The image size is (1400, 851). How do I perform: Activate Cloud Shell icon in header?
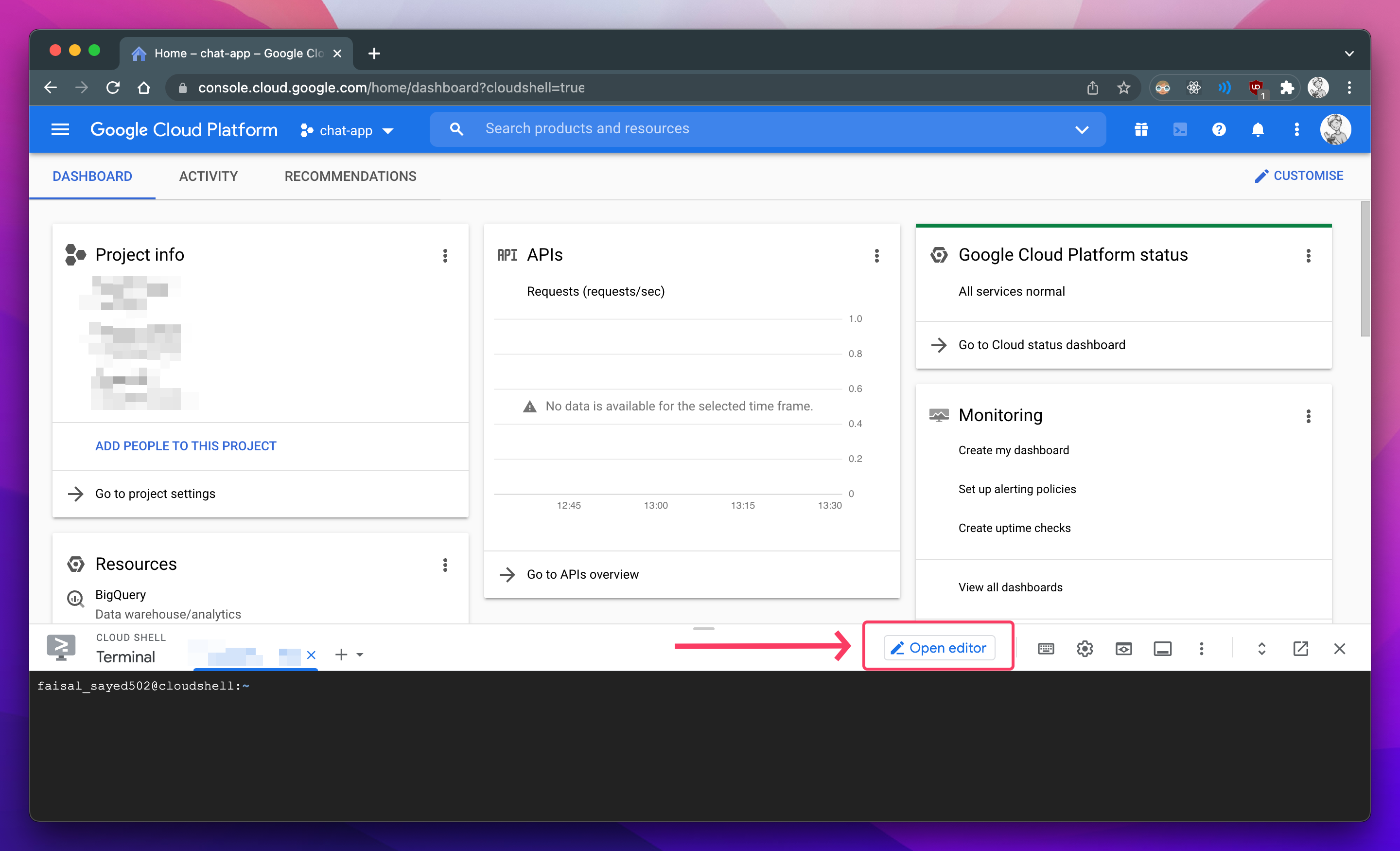(1179, 130)
